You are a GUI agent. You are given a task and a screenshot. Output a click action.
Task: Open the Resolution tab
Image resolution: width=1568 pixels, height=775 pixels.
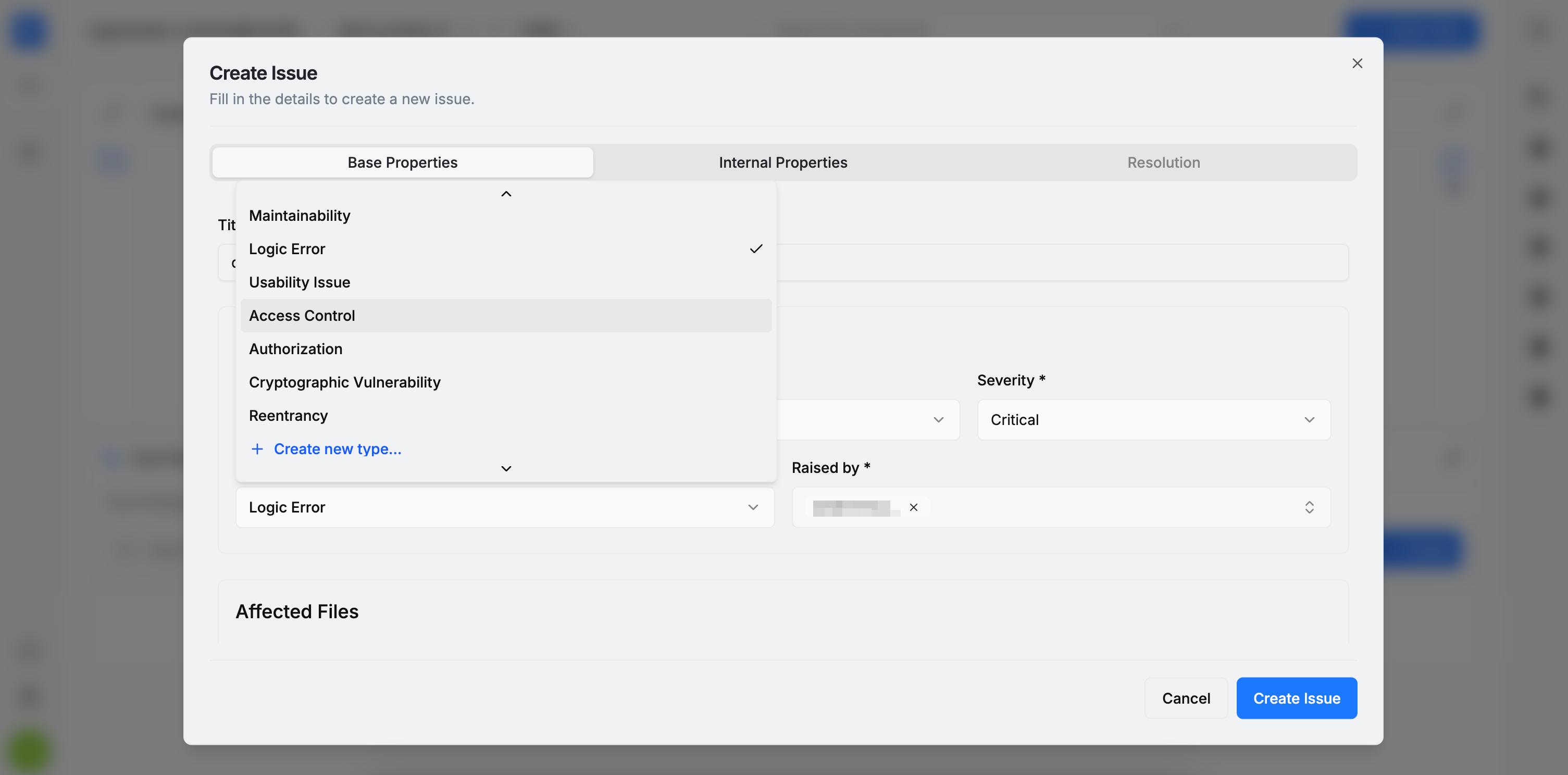tap(1163, 162)
